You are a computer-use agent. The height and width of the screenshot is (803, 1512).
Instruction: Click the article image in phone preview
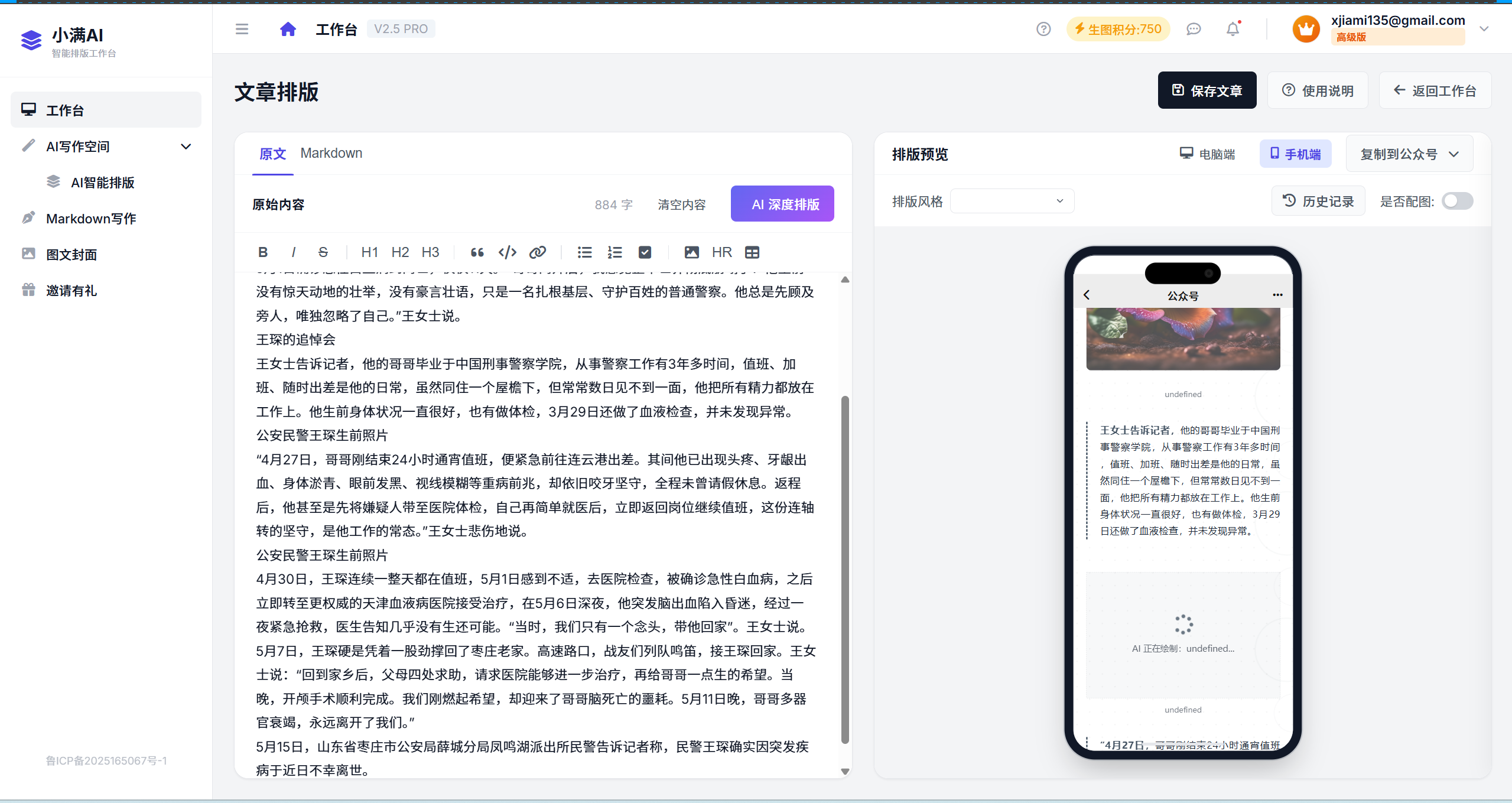pos(1183,339)
